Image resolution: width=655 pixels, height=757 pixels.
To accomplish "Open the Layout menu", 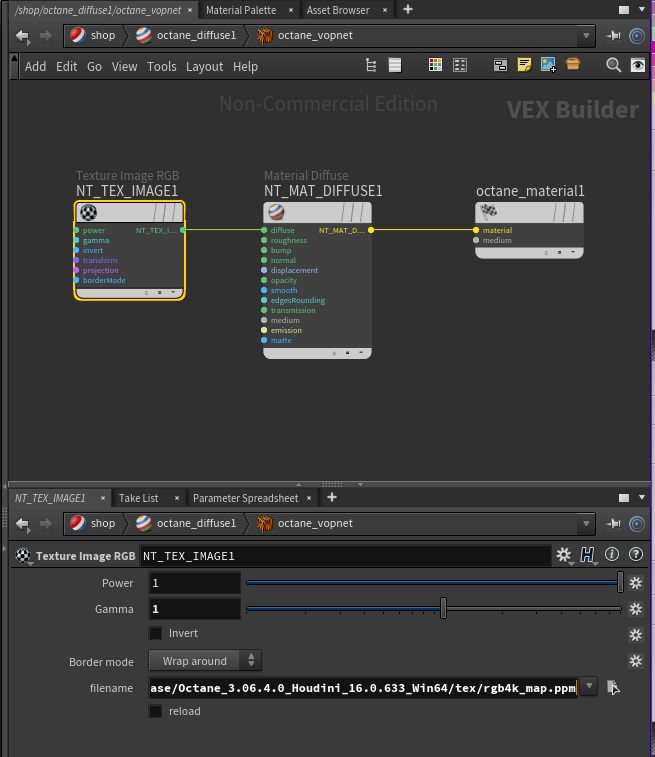I will [x=205, y=67].
